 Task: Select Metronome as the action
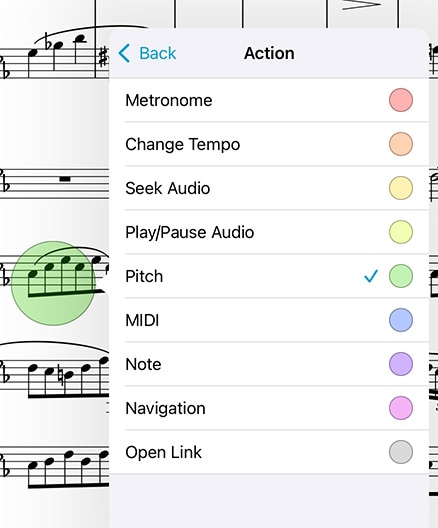coord(269,100)
